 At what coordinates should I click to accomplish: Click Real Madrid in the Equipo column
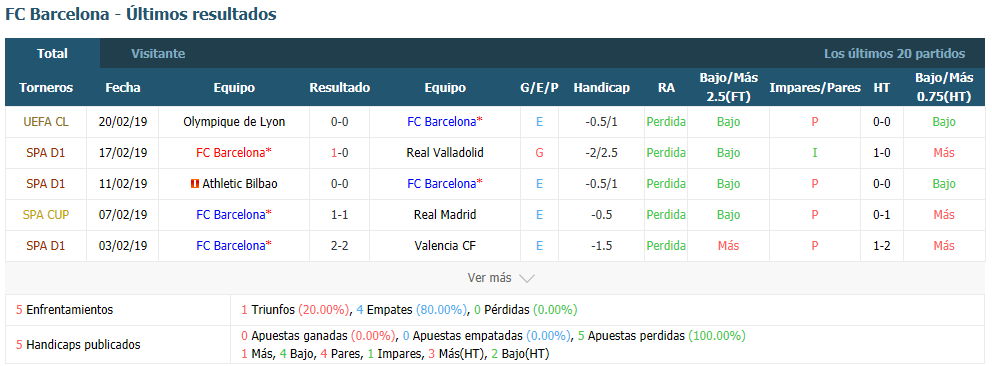(445, 215)
